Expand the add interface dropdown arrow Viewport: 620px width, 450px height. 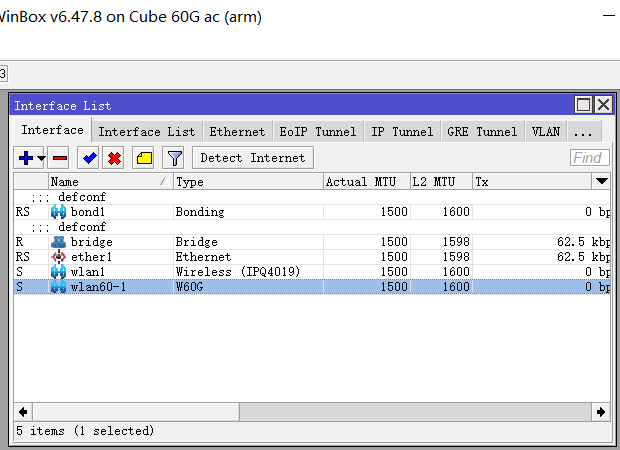tap(42, 159)
